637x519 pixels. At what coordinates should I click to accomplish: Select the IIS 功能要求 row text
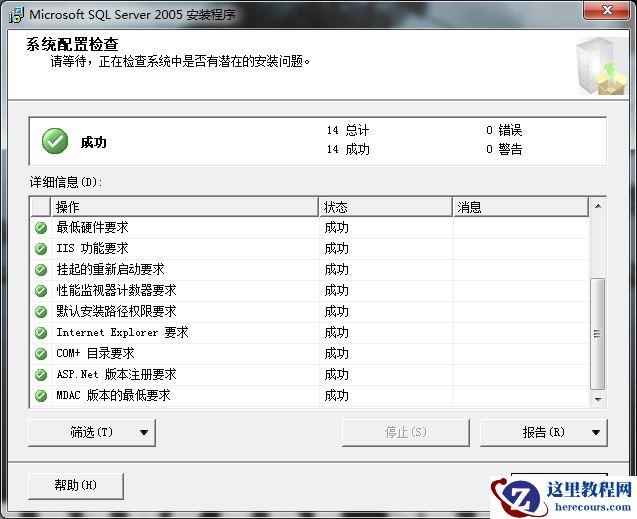(x=92, y=248)
